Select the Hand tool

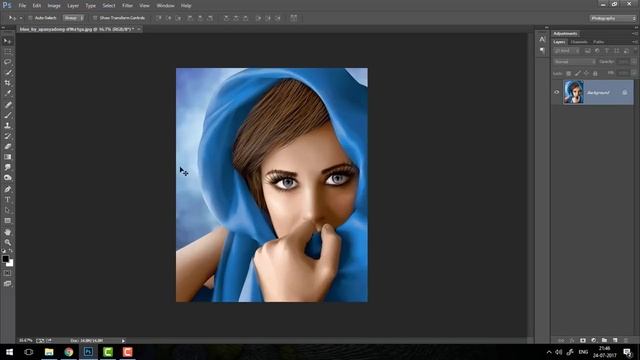[7, 232]
